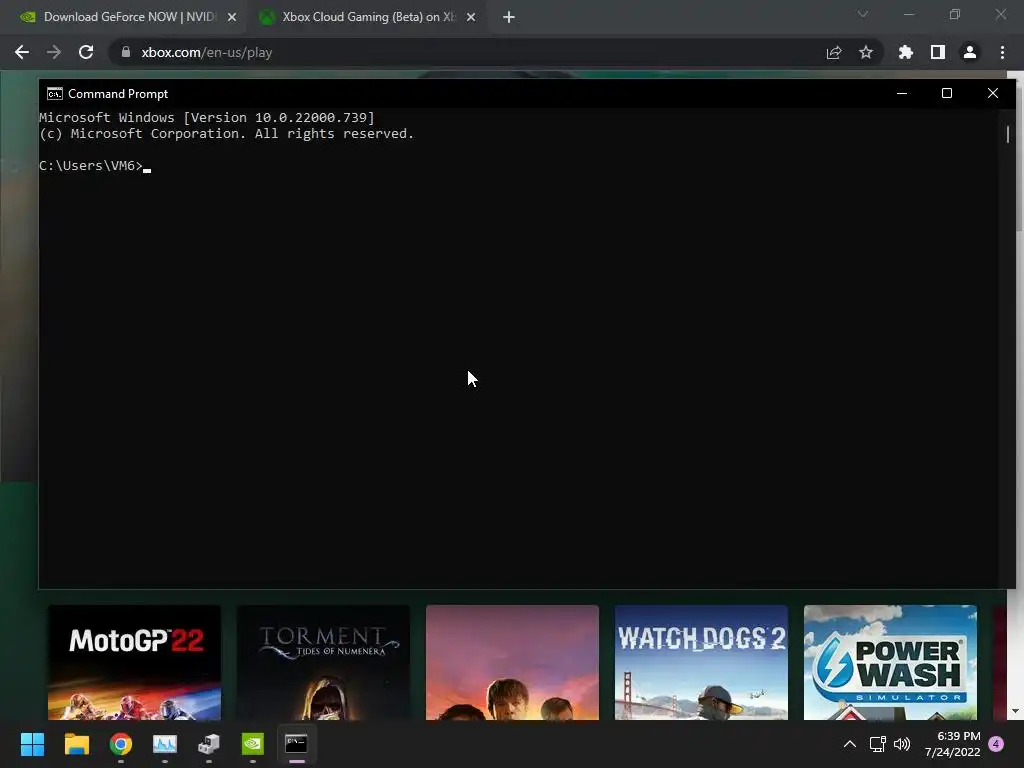Image resolution: width=1024 pixels, height=768 pixels.
Task: Bookmark this tab with the star
Action: 866,52
